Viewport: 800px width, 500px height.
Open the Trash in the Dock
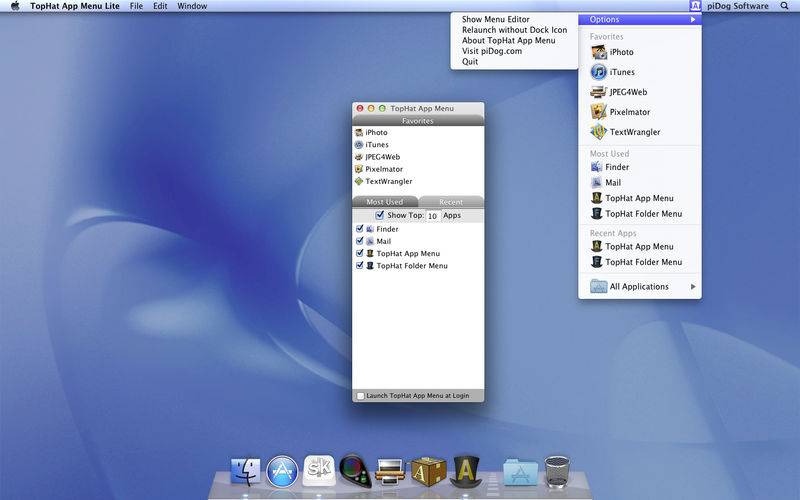coord(557,471)
